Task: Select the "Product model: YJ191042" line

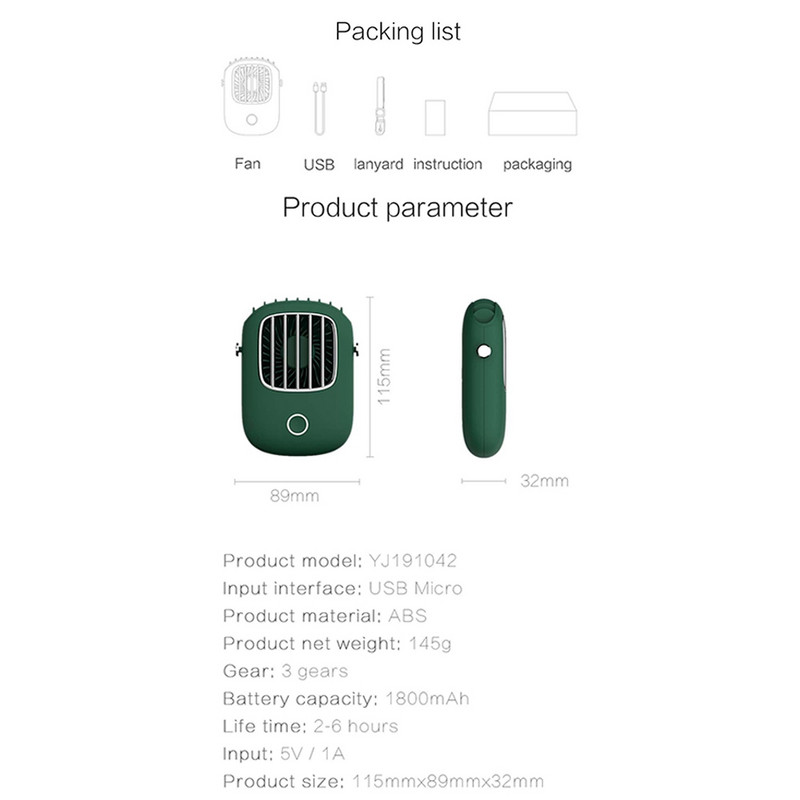Action: 340,561
